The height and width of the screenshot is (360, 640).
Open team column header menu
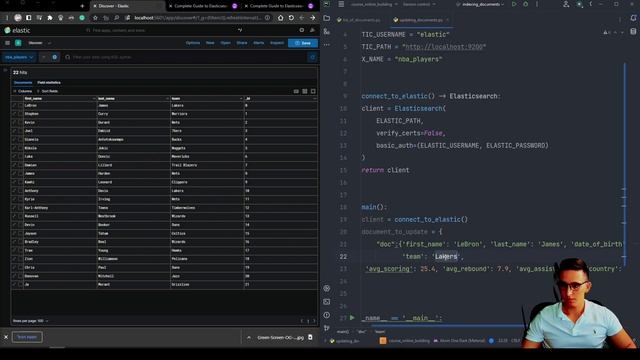pyautogui.click(x=240, y=98)
